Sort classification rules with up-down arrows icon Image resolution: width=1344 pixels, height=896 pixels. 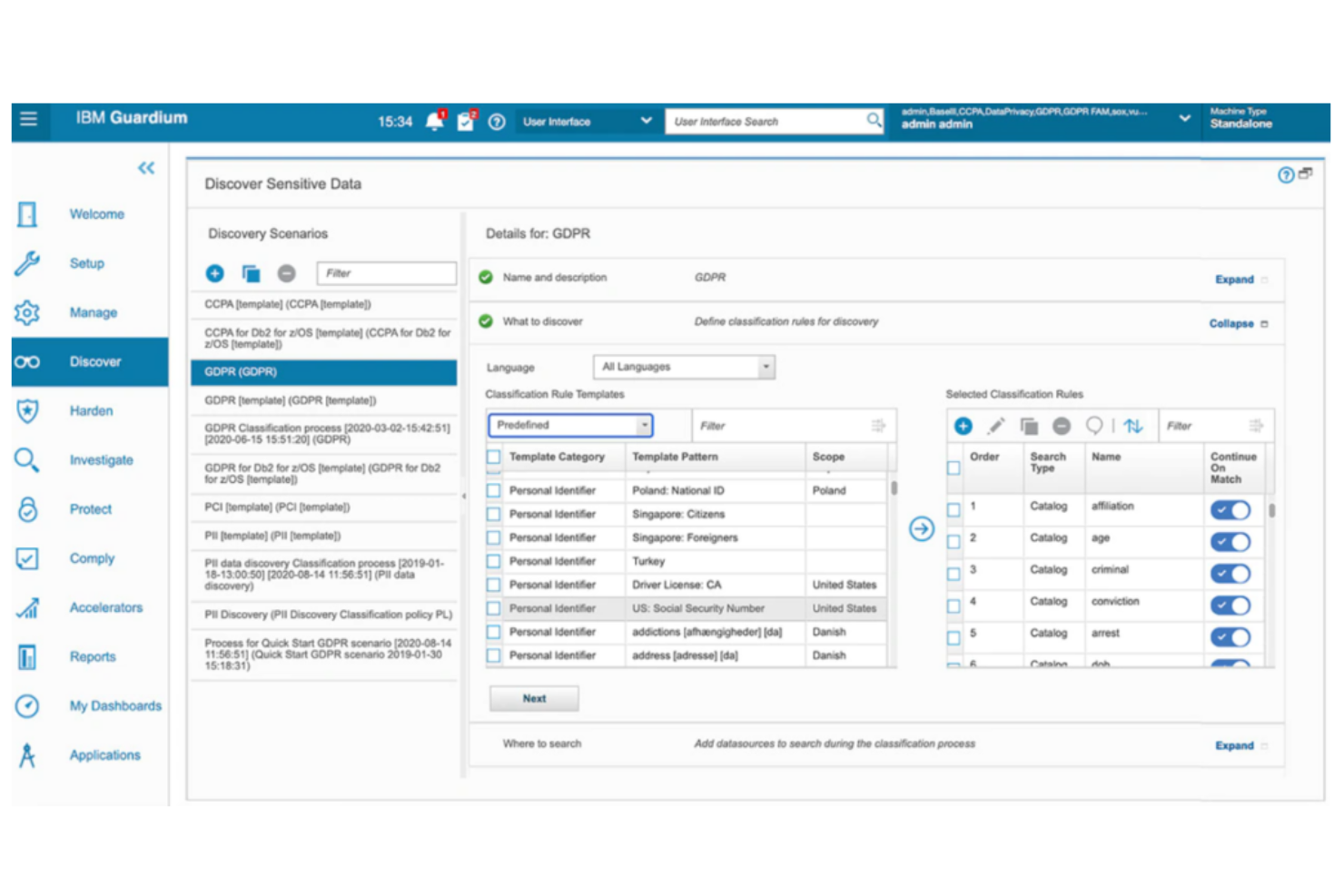click(1132, 425)
